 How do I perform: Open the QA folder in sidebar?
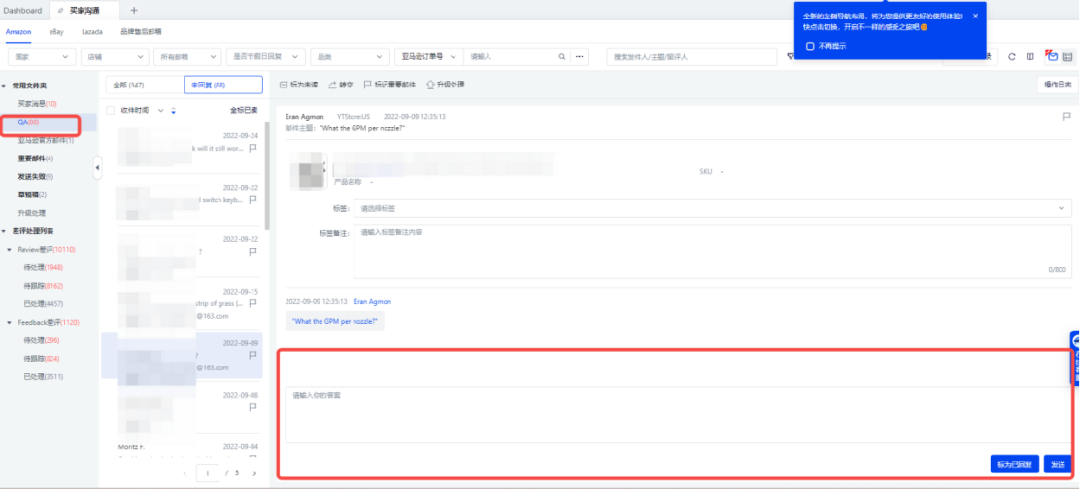[x=28, y=122]
